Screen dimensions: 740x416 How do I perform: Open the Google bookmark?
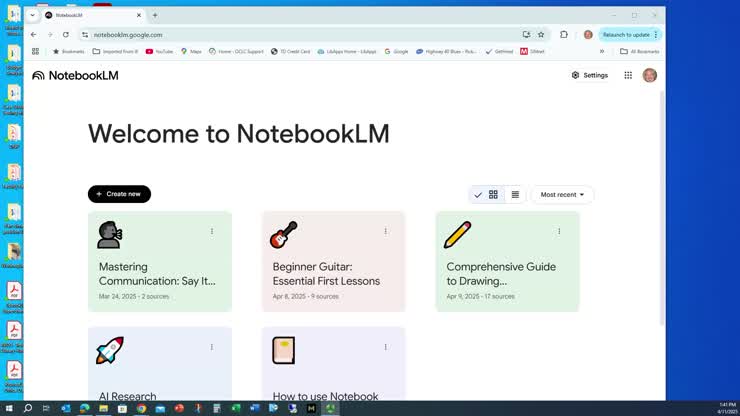click(396, 51)
